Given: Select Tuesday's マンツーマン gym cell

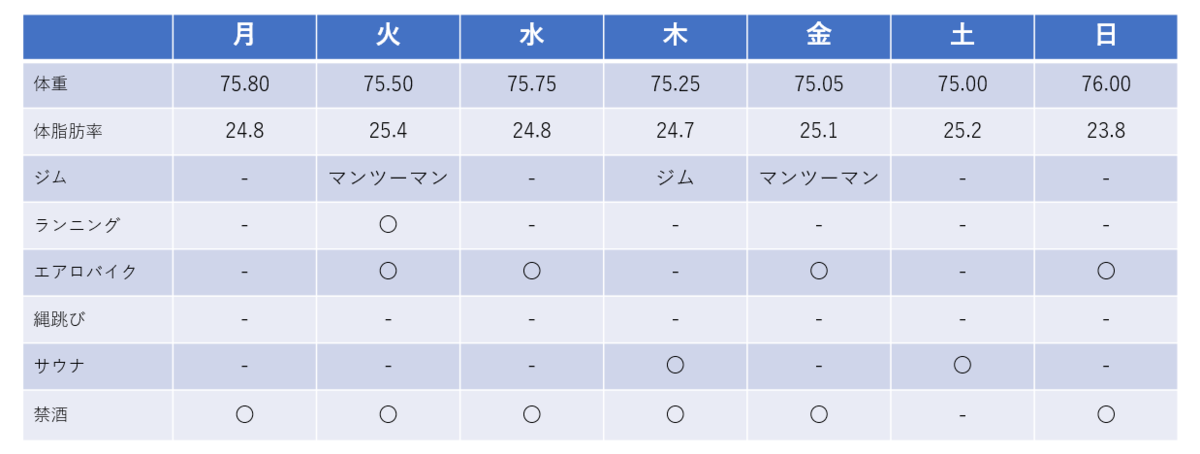Looking at the screenshot, I should click(388, 178).
